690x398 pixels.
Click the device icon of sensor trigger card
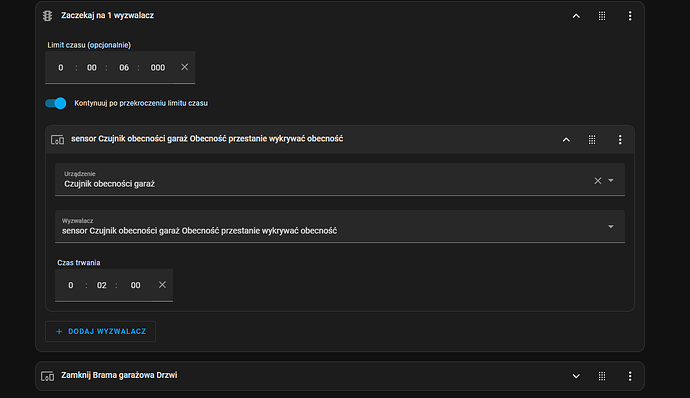click(57, 140)
